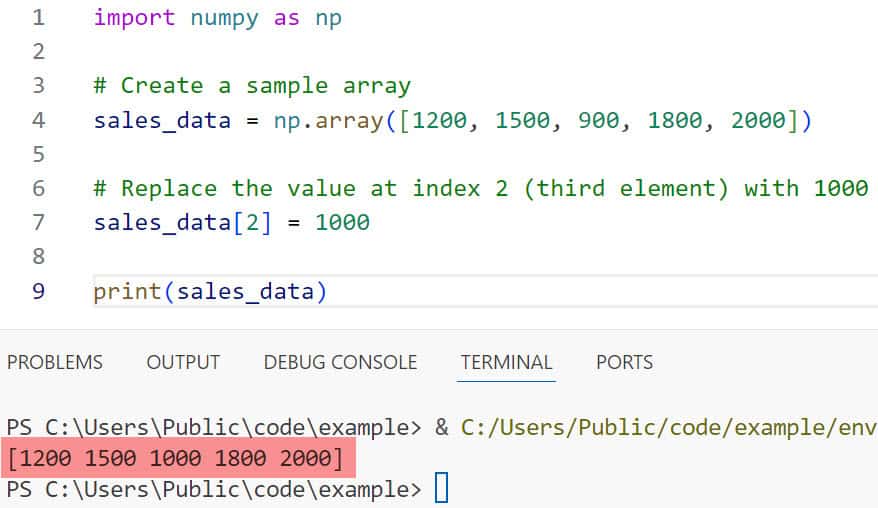Open the DEBUG CONSOLE tab

pos(340,362)
